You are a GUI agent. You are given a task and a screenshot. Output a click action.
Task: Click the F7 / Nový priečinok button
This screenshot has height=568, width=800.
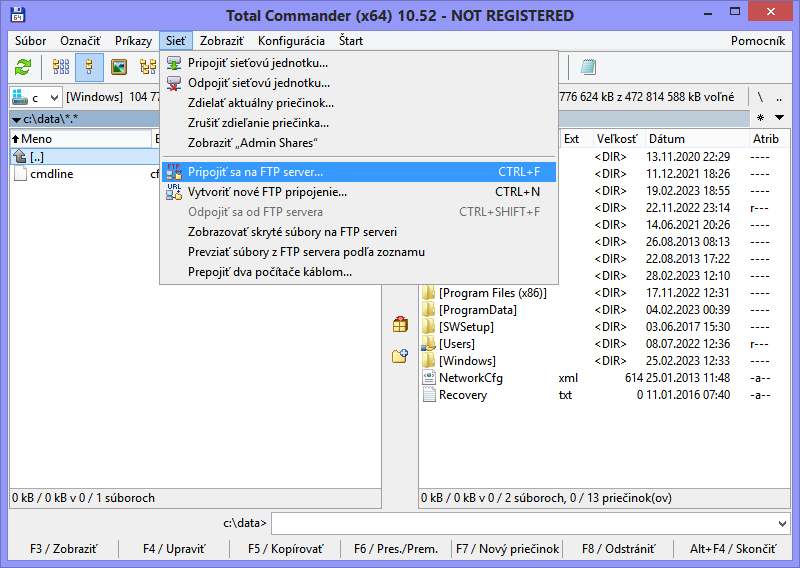click(507, 549)
